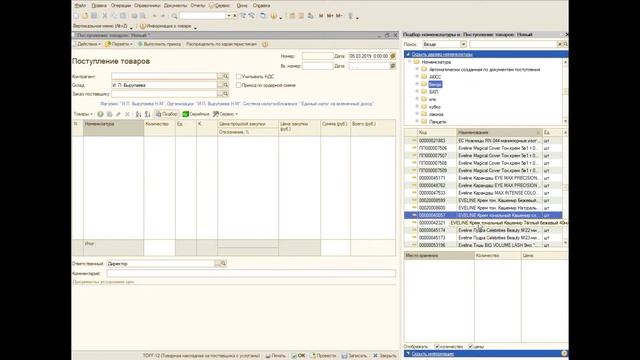Open the Справка menu

(x=261, y=6)
